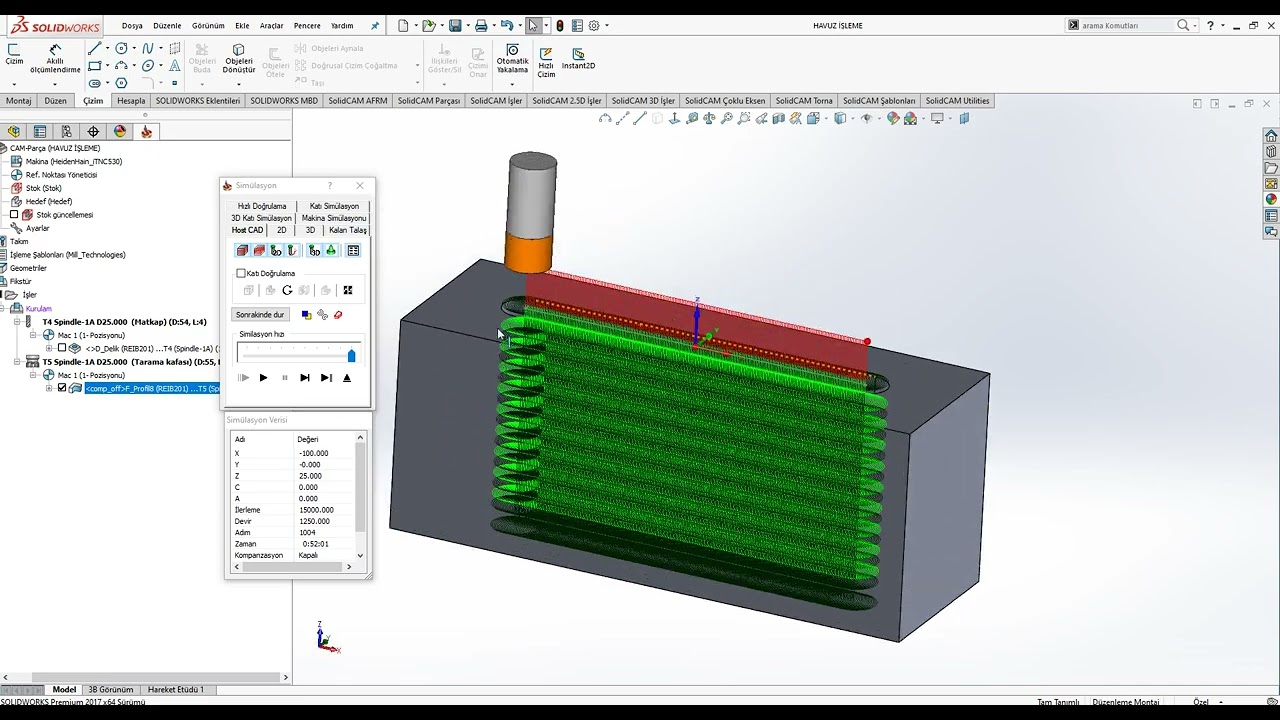Click the Undo icon in the top toolbar
This screenshot has width=1280, height=720.
pos(507,26)
